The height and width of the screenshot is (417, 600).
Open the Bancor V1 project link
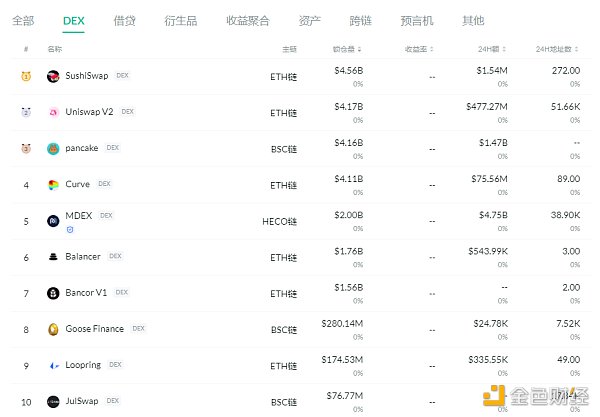[87, 293]
